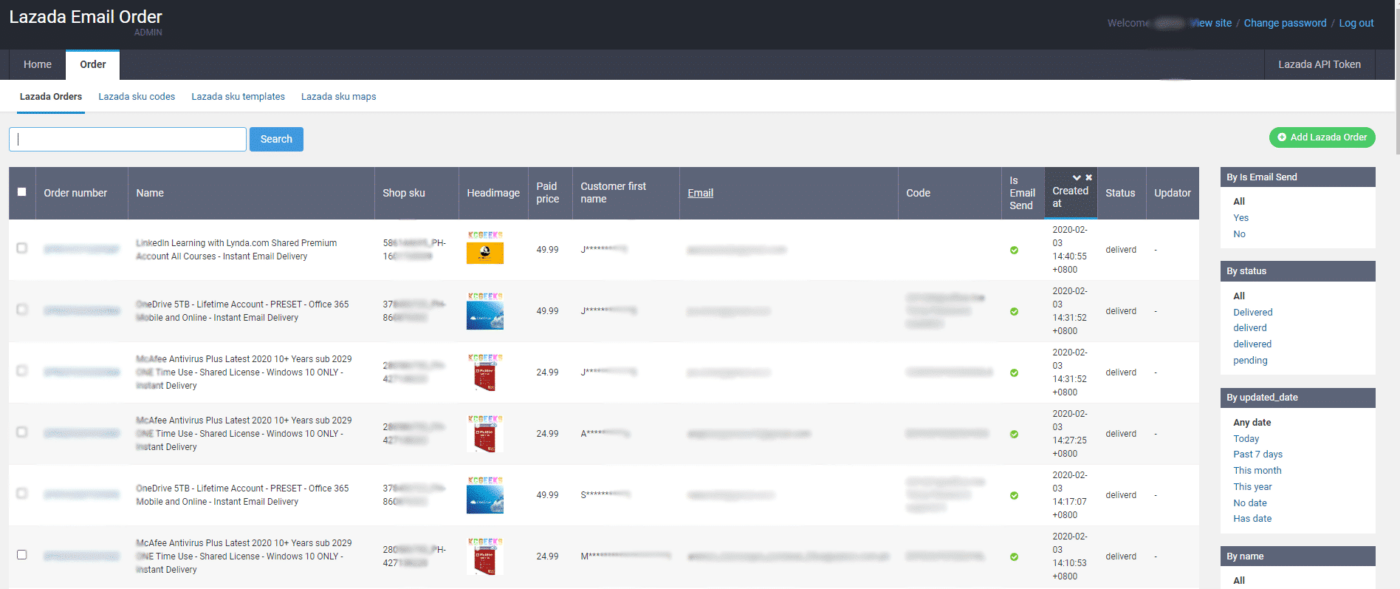Open Lazada sku templates
The height and width of the screenshot is (589, 1400).
pos(238,97)
